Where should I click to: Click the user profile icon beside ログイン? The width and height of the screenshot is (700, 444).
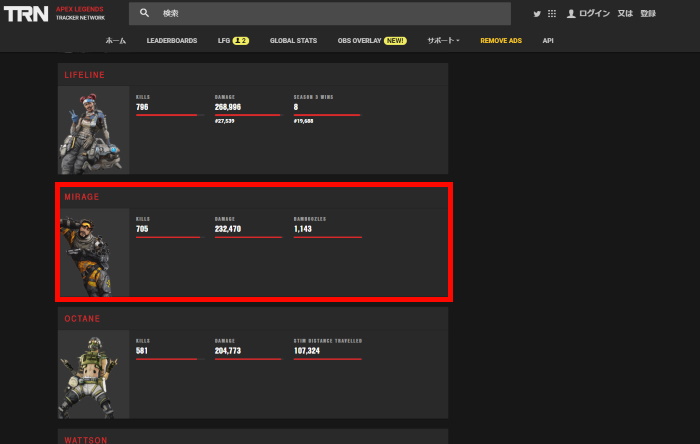click(571, 14)
